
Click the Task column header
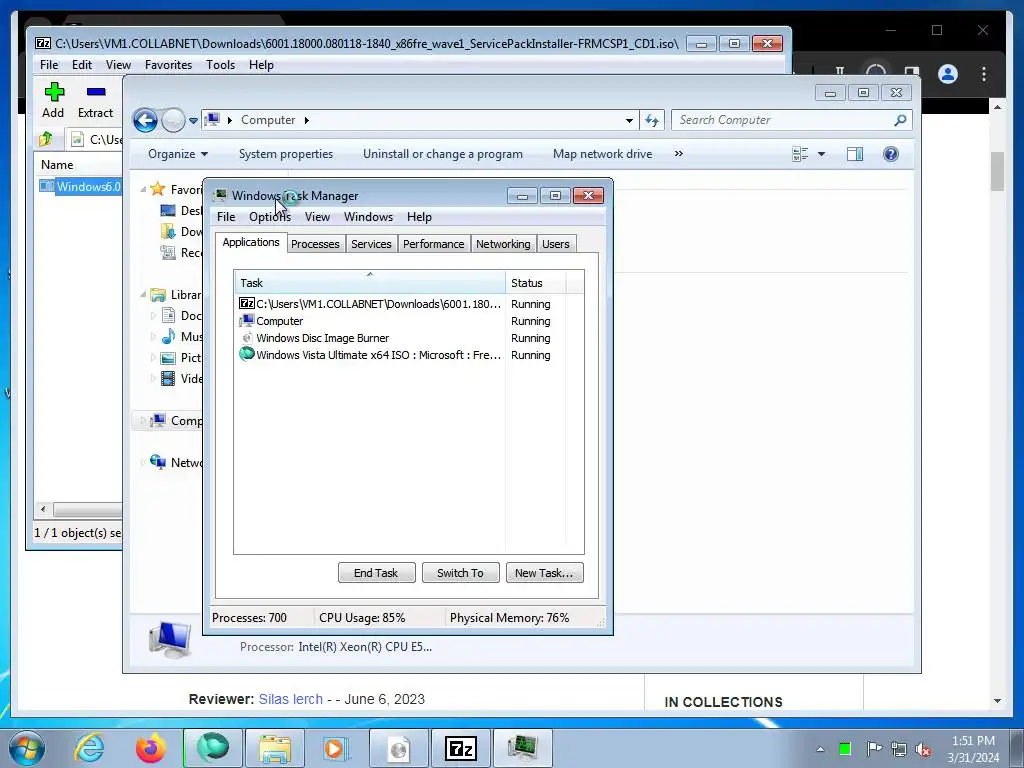click(x=370, y=283)
